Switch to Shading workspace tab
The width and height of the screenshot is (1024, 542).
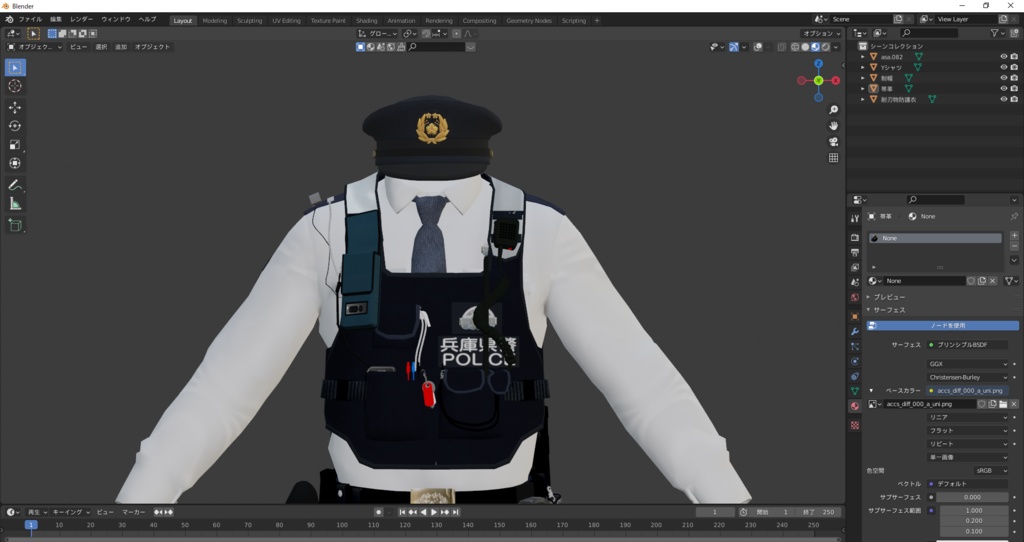point(366,21)
